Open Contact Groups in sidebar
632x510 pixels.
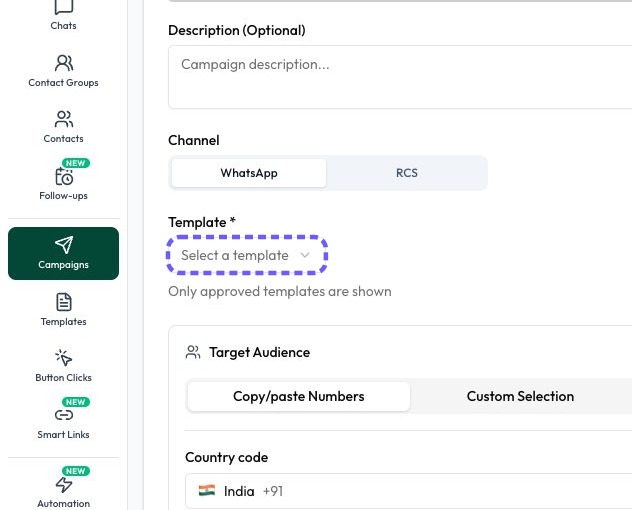(63, 71)
